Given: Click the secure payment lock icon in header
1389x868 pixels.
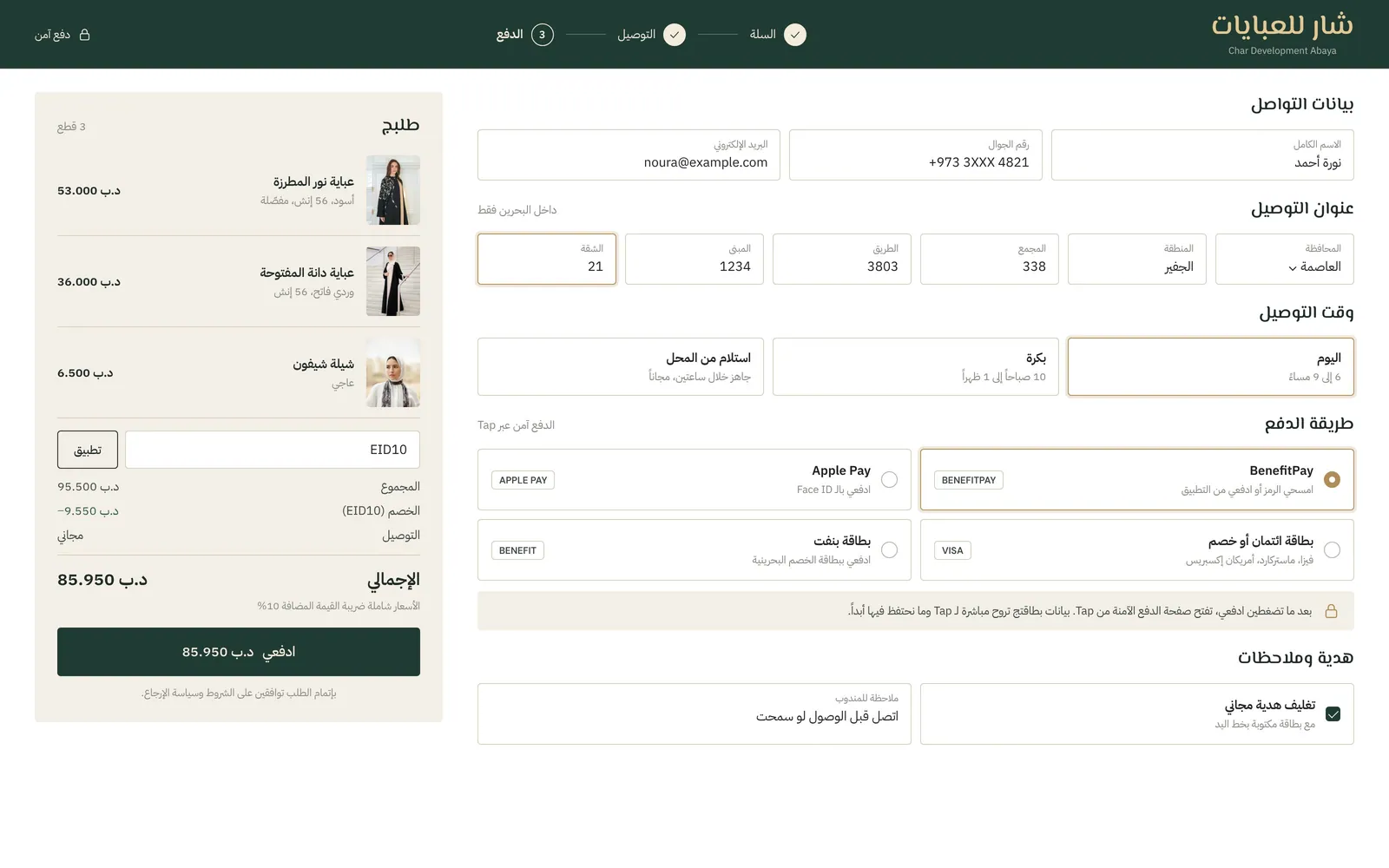Looking at the screenshot, I should pos(85,35).
